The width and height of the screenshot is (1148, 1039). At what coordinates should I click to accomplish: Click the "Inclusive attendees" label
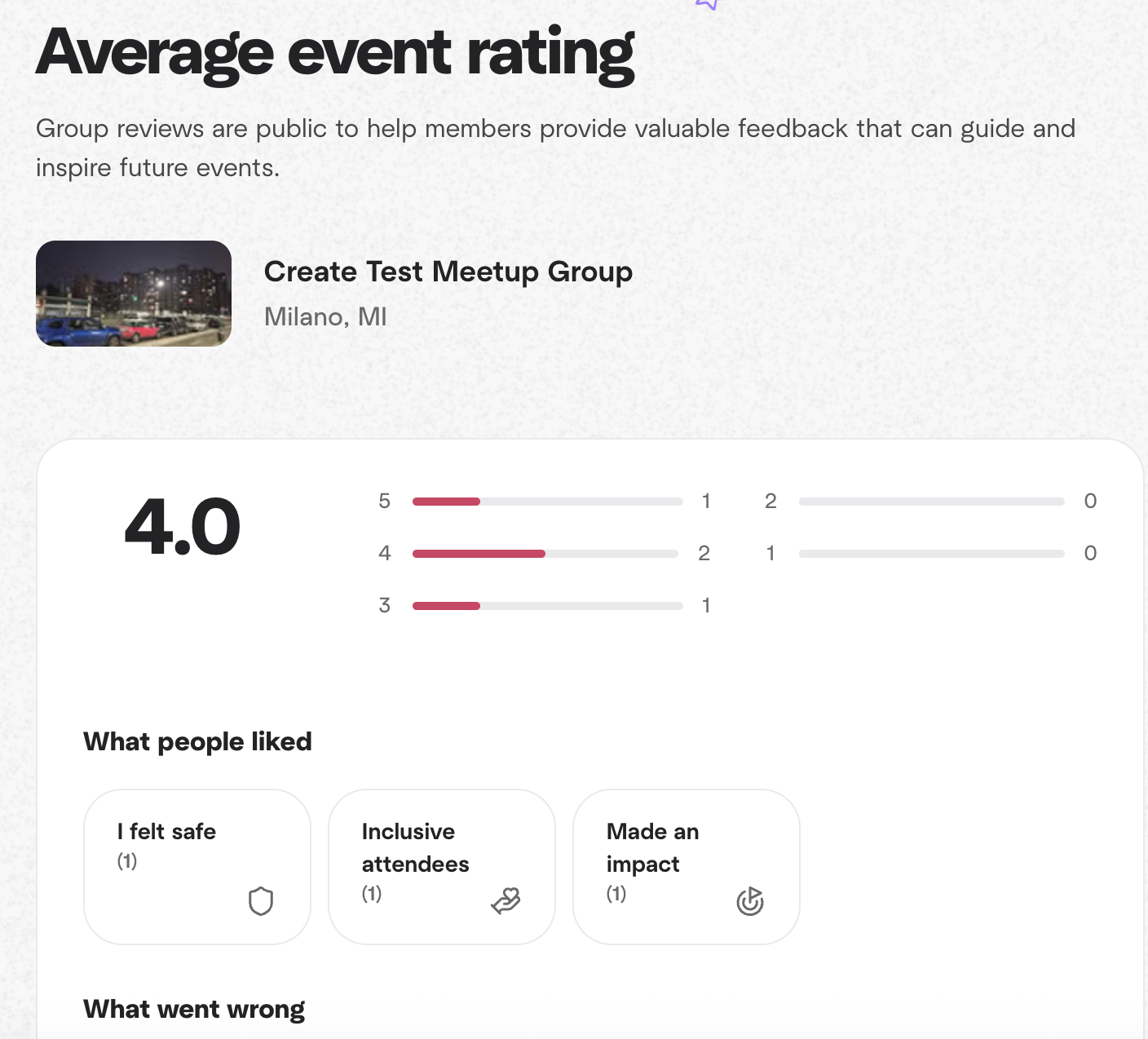click(x=415, y=848)
